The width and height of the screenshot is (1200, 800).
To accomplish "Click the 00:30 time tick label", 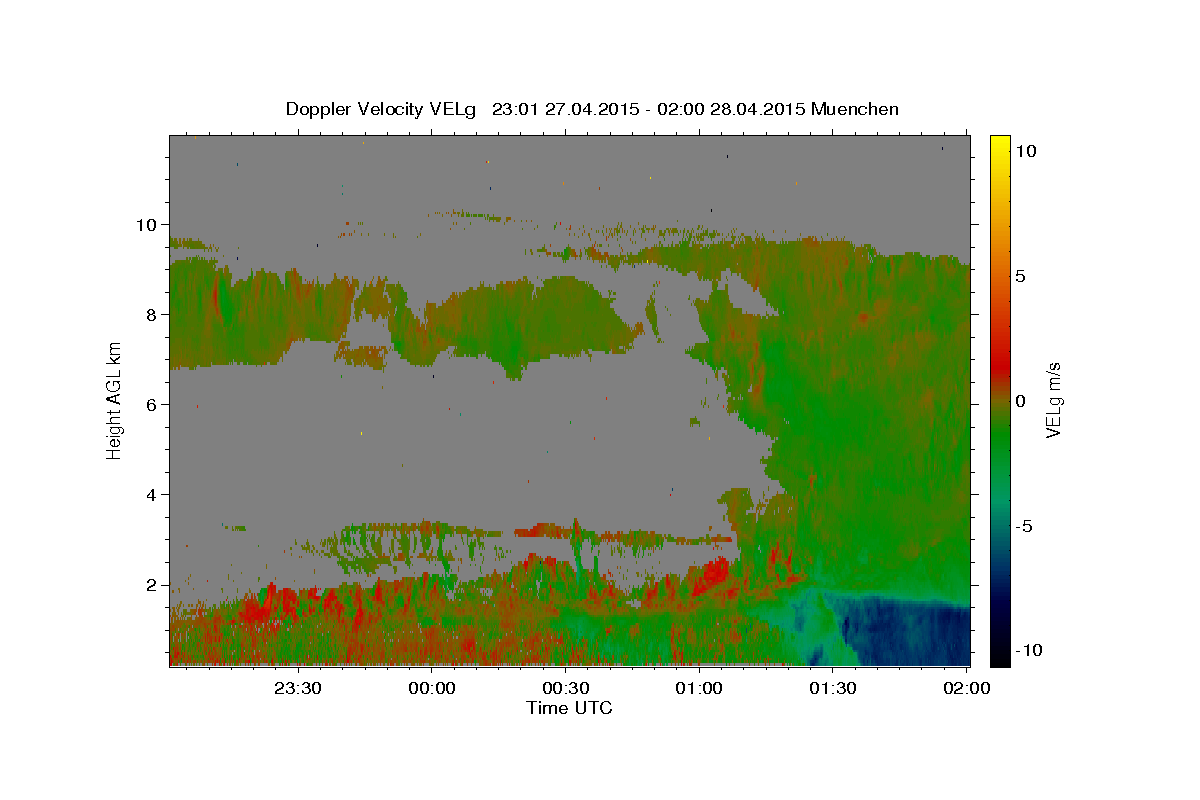I will coord(565,688).
